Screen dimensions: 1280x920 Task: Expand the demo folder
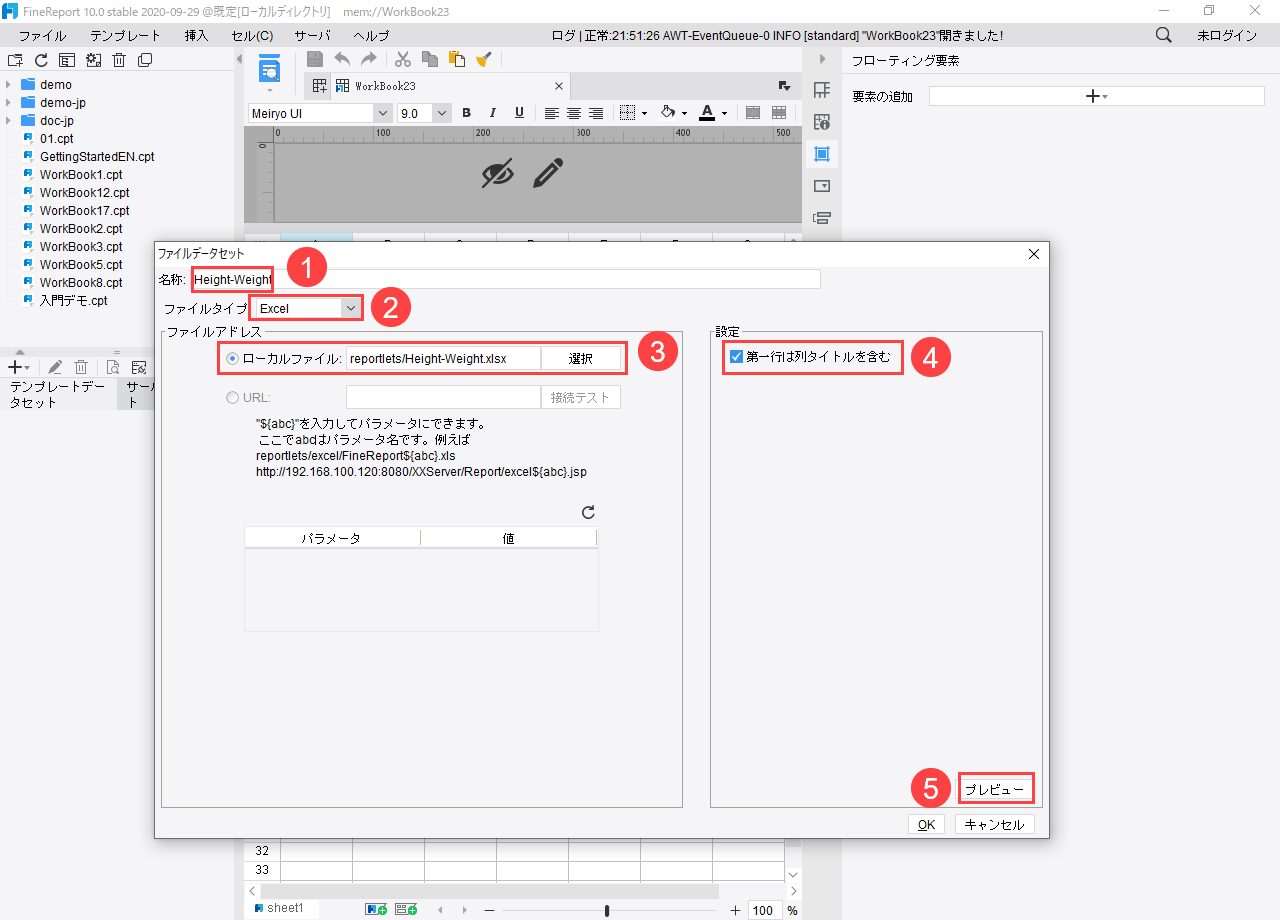click(9, 85)
